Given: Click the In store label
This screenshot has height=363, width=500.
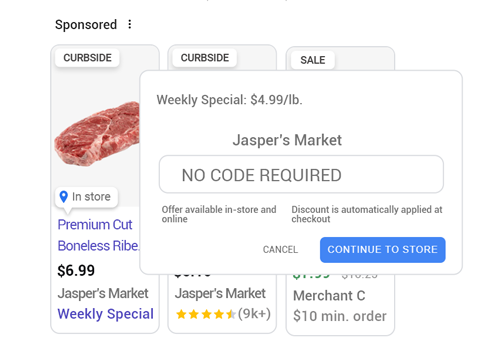Looking at the screenshot, I should (91, 197).
